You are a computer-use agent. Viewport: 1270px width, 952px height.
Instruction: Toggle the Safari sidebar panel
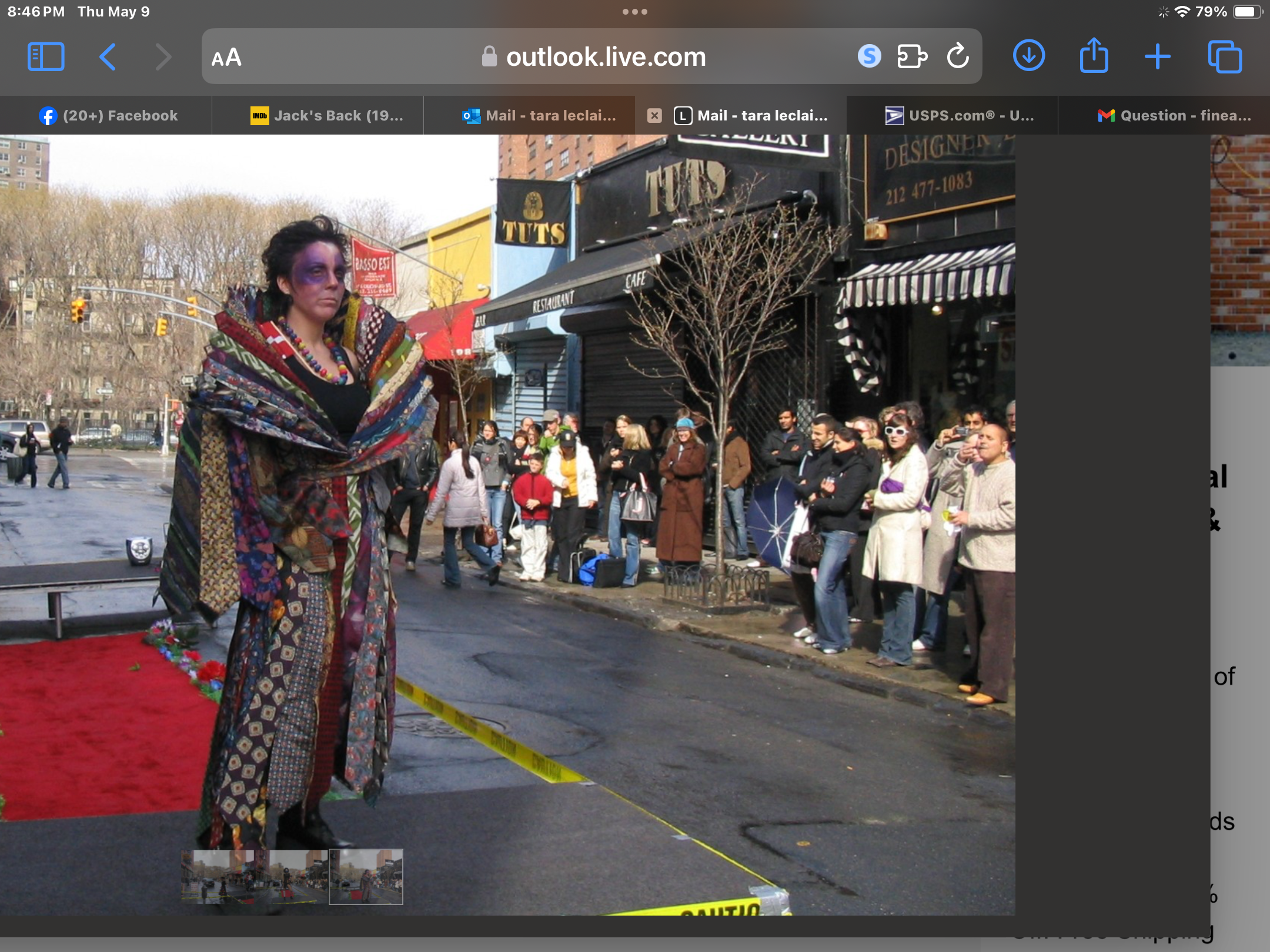point(46,57)
